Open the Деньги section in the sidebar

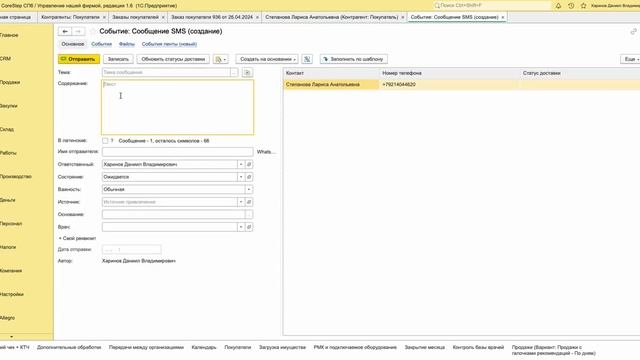click(x=8, y=200)
